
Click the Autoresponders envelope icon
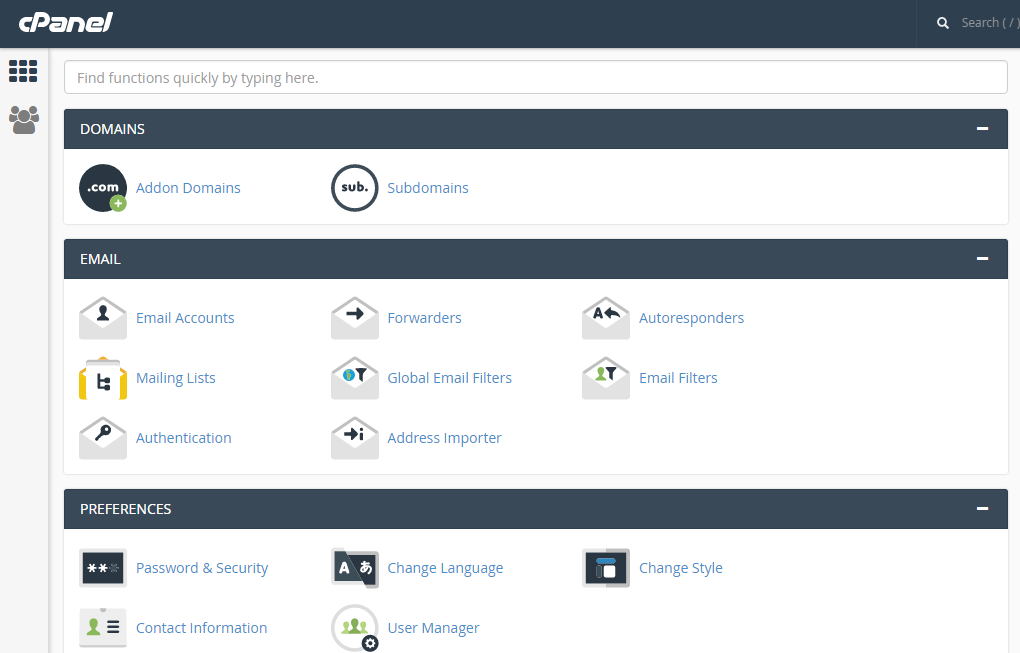[x=606, y=318]
